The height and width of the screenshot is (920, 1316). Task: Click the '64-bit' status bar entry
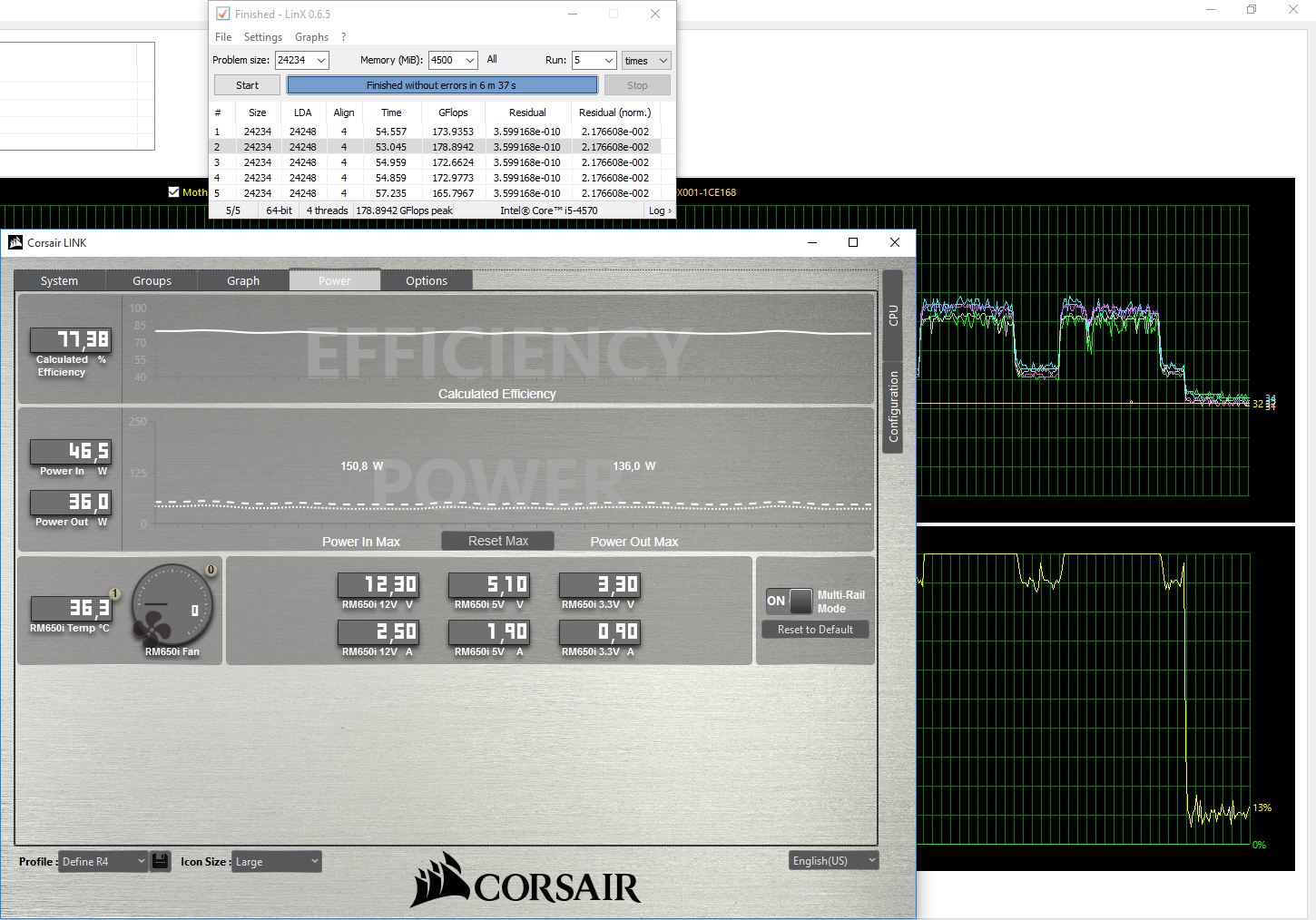[x=279, y=210]
